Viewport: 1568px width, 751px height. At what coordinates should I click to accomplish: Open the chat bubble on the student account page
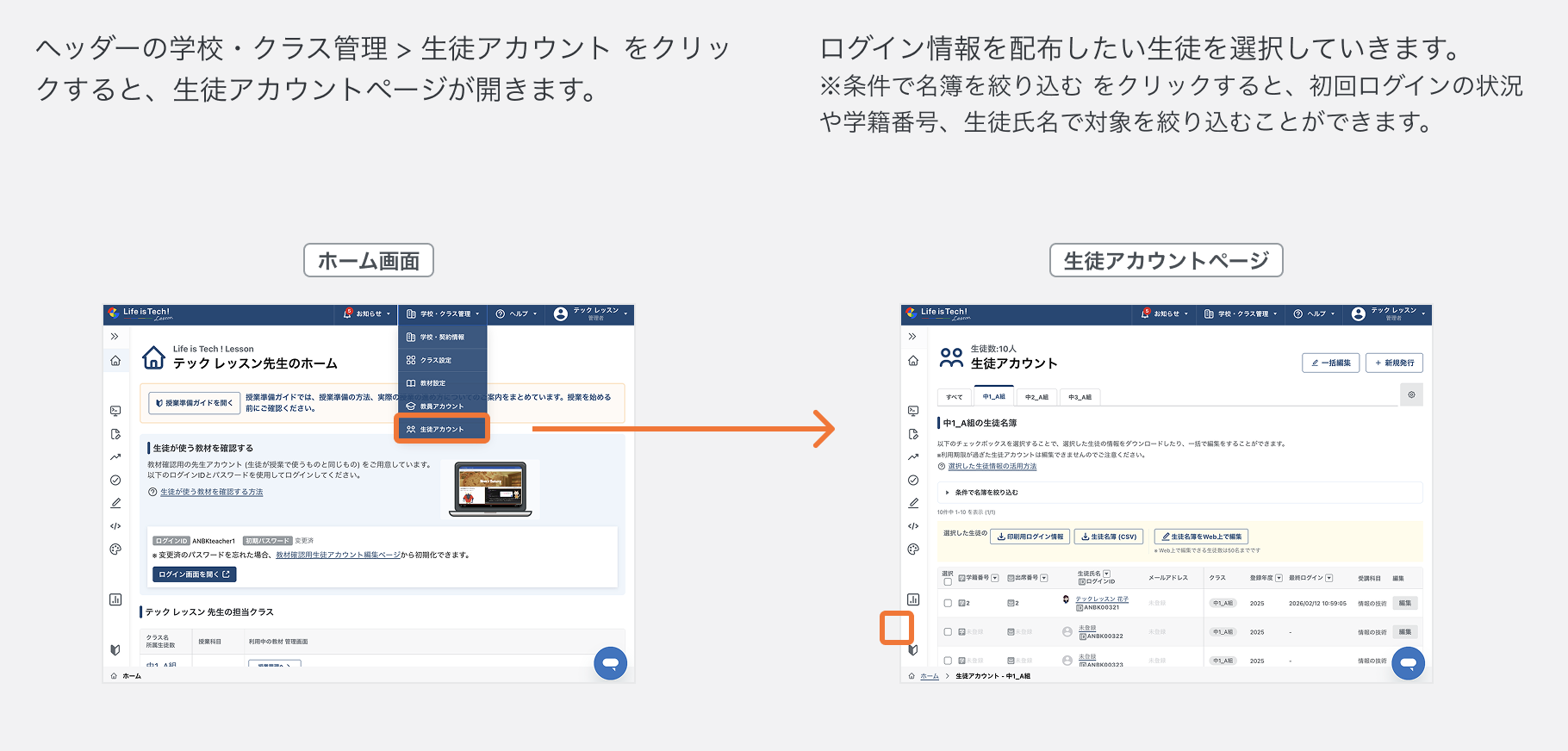(1408, 663)
